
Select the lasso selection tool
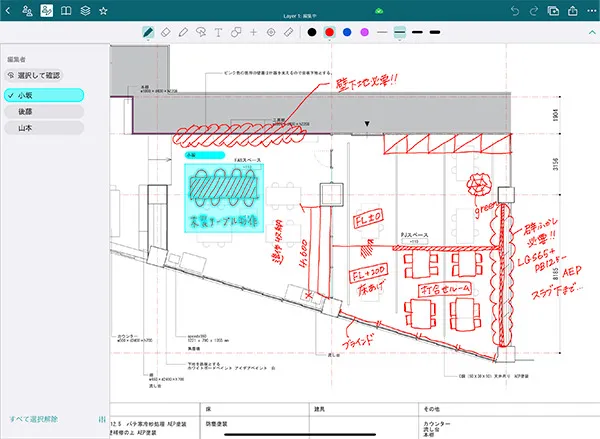[x=201, y=33]
